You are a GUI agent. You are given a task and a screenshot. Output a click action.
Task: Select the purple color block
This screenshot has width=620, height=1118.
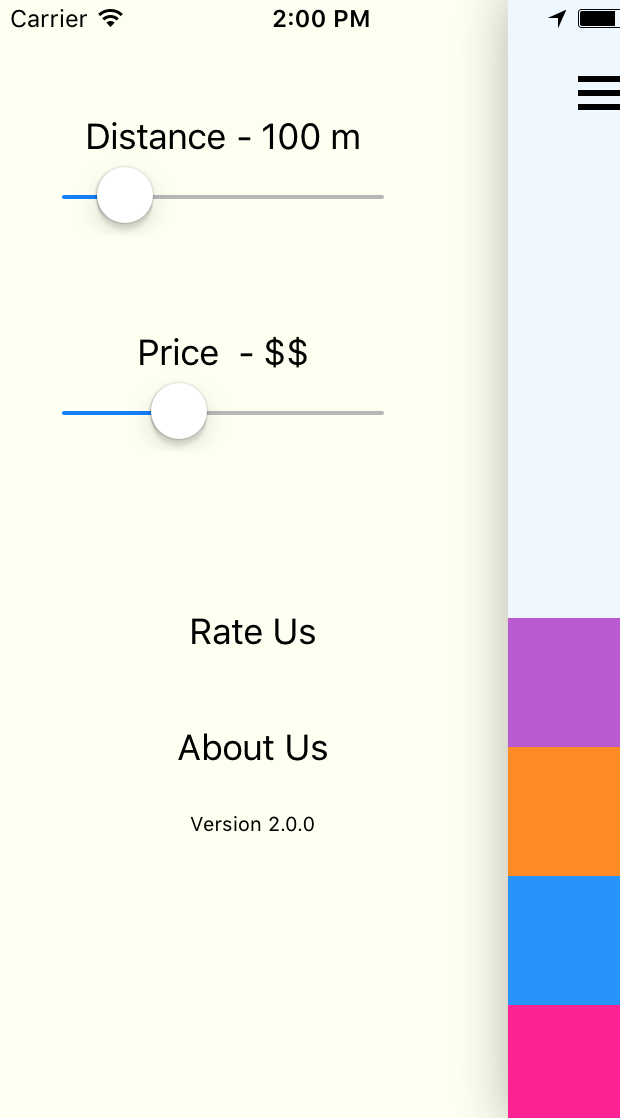click(x=564, y=682)
